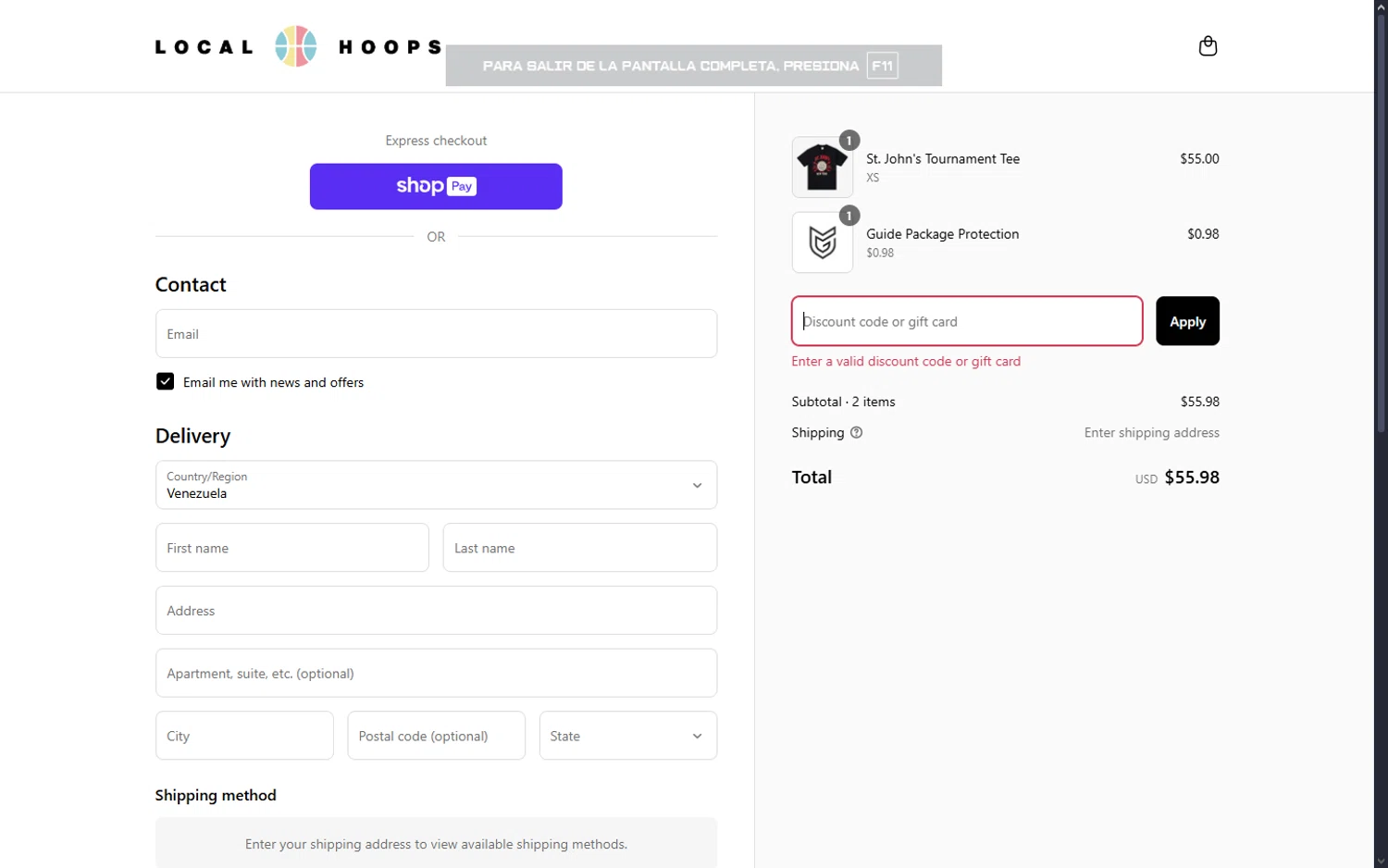Click the LOCAL wordmark in header
Viewport: 1388px width, 868px height.
pyautogui.click(x=204, y=47)
